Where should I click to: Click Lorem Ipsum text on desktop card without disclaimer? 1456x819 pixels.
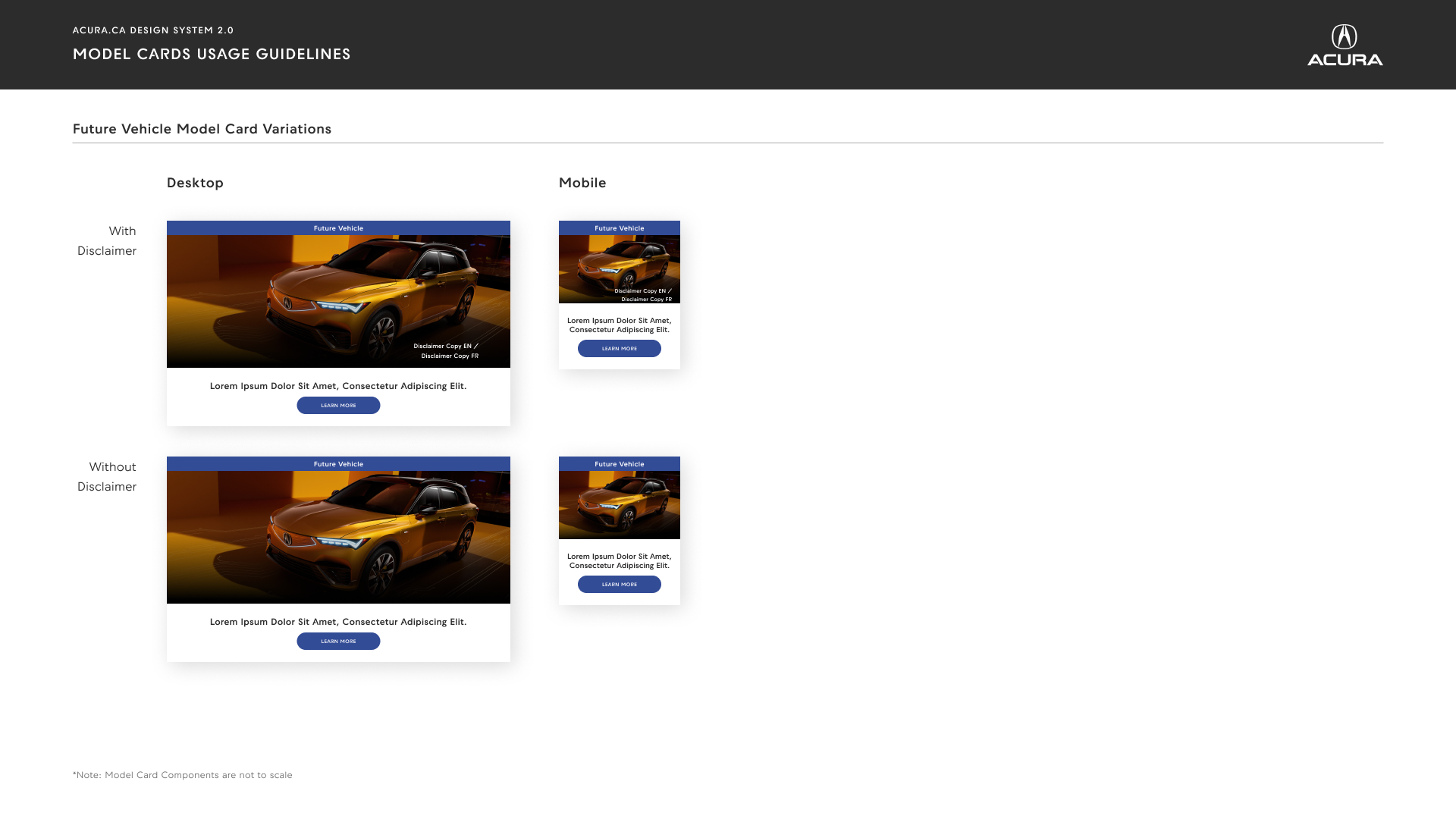[x=338, y=622]
